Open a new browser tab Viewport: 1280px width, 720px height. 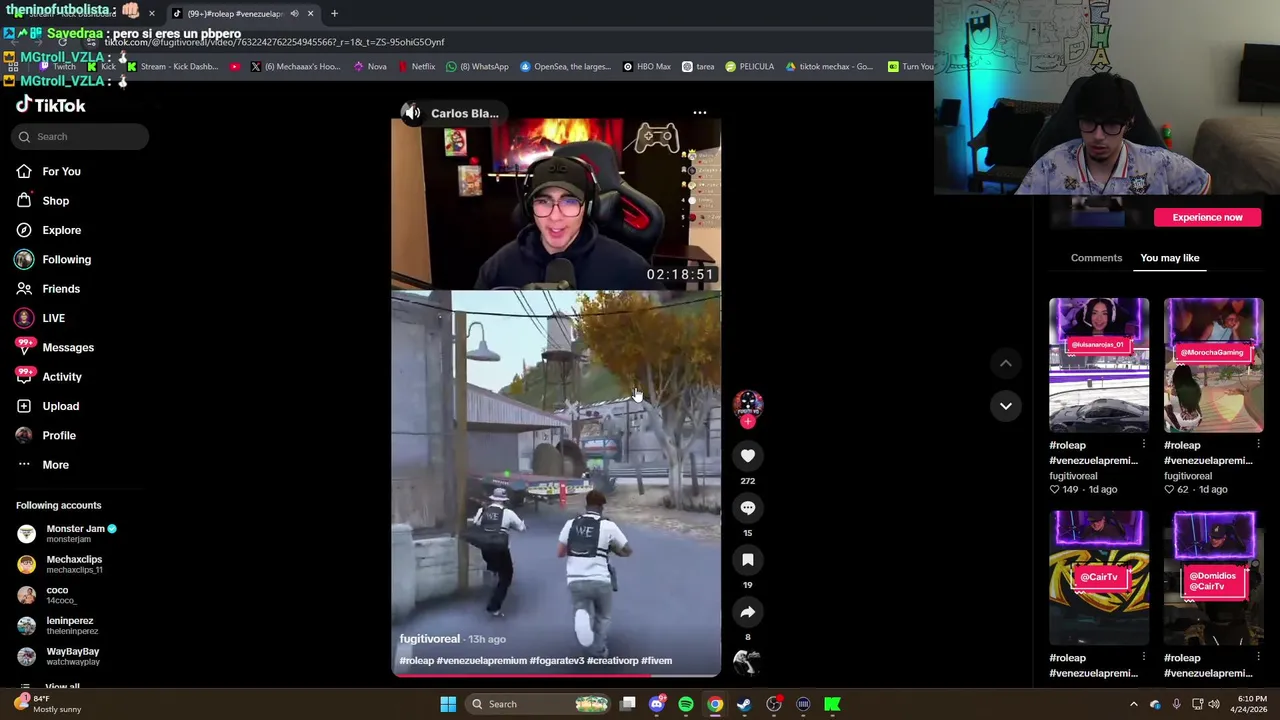334,14
